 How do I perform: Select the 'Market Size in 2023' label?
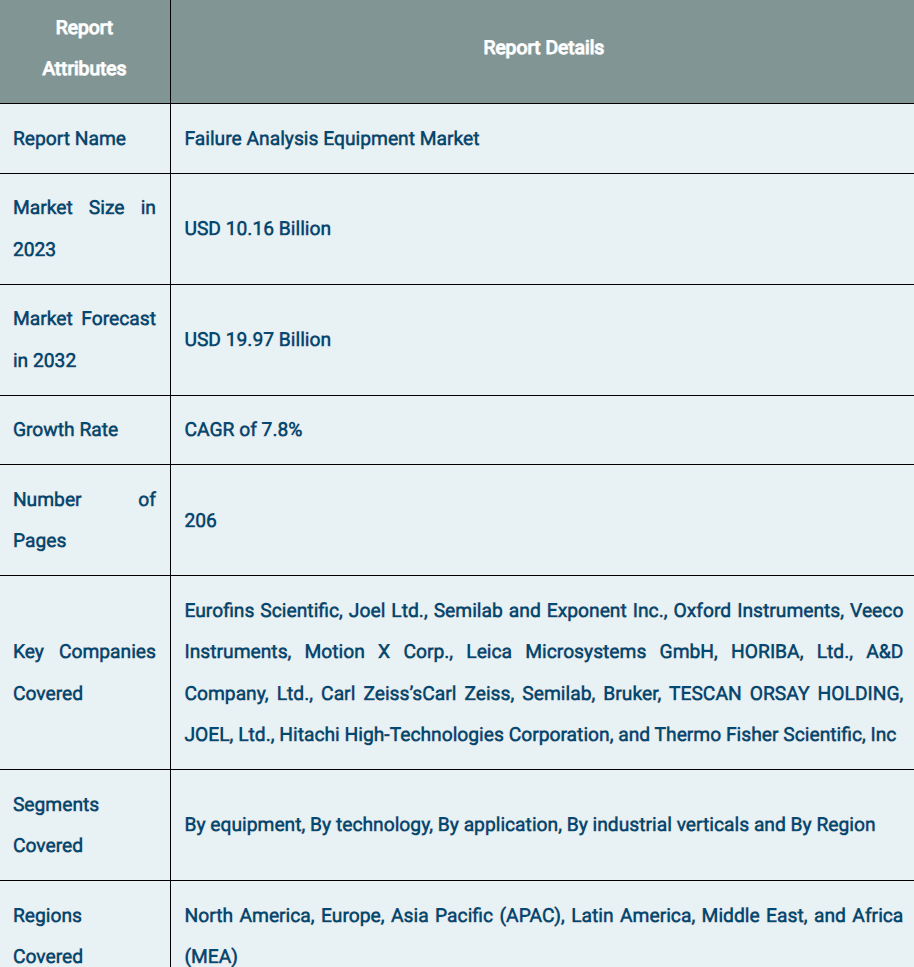84,229
